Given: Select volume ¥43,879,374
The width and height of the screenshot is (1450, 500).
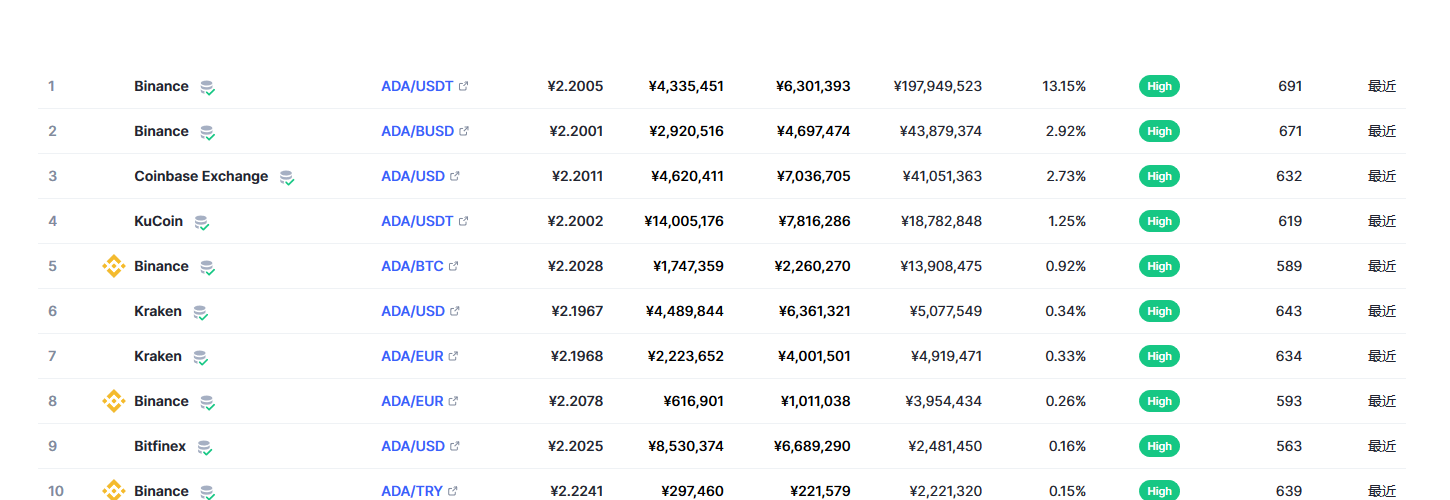Looking at the screenshot, I should [941, 131].
